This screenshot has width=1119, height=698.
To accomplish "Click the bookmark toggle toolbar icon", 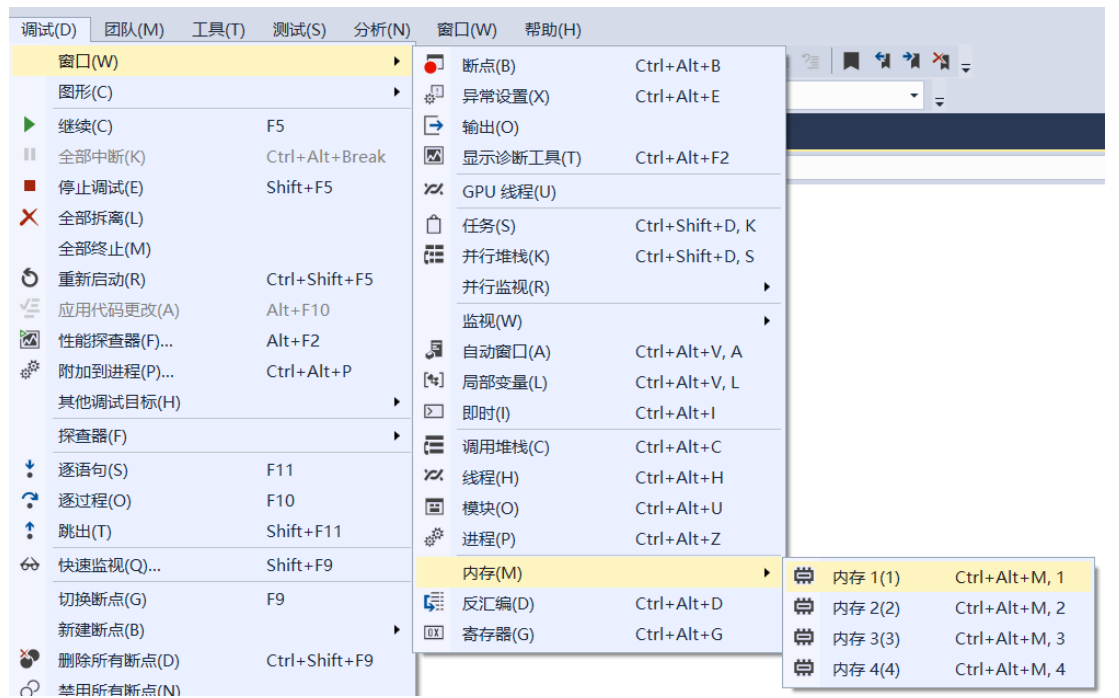I will (x=851, y=61).
